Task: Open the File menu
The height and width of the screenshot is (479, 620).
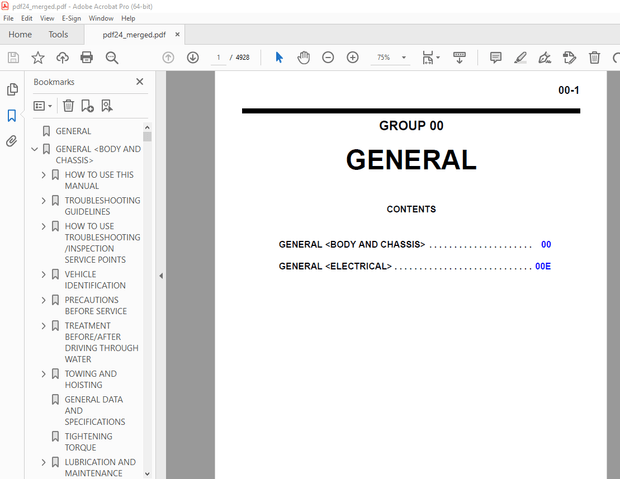Action: tap(8, 18)
